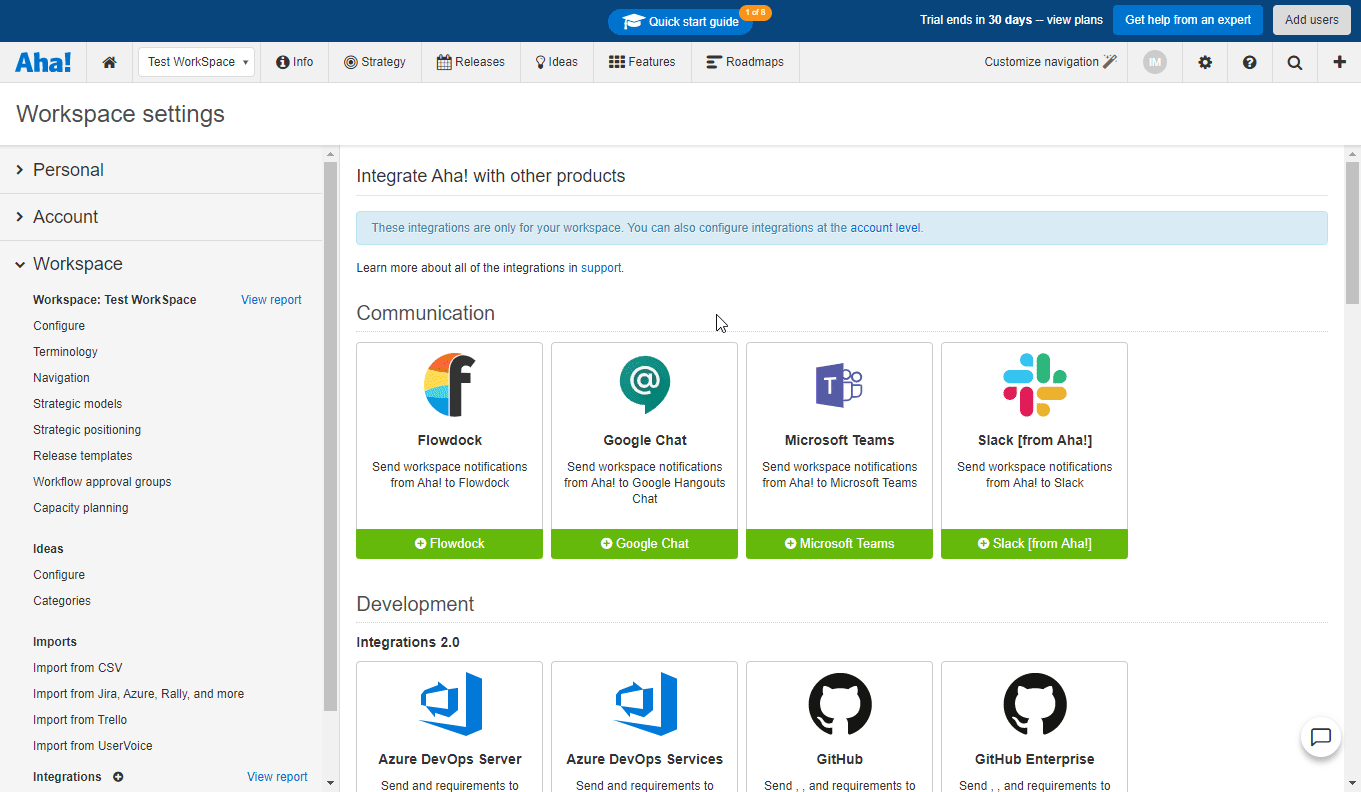This screenshot has height=792, width=1361.
Task: Click the Customize navigation wand icon
Action: pyautogui.click(x=1110, y=62)
